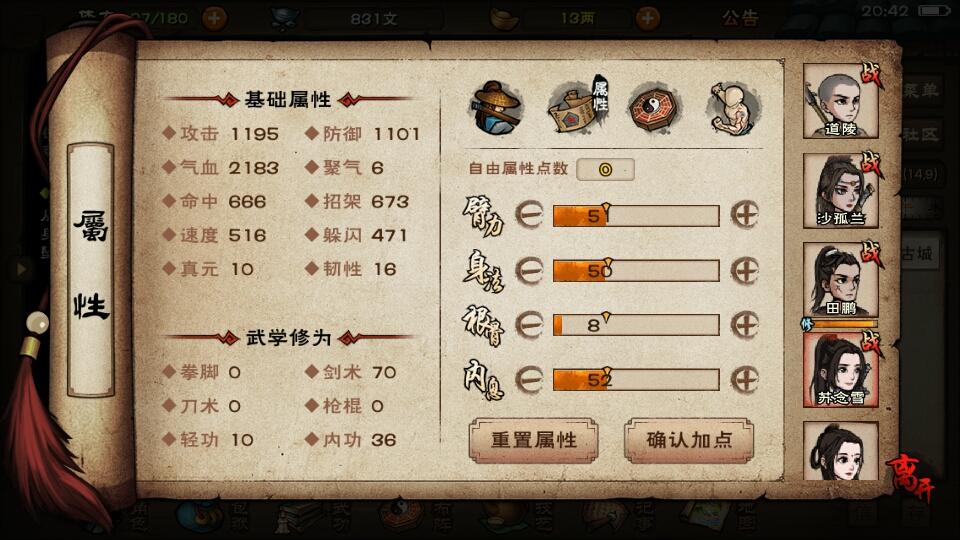Select character portrait 沙孤兰

coord(841,191)
